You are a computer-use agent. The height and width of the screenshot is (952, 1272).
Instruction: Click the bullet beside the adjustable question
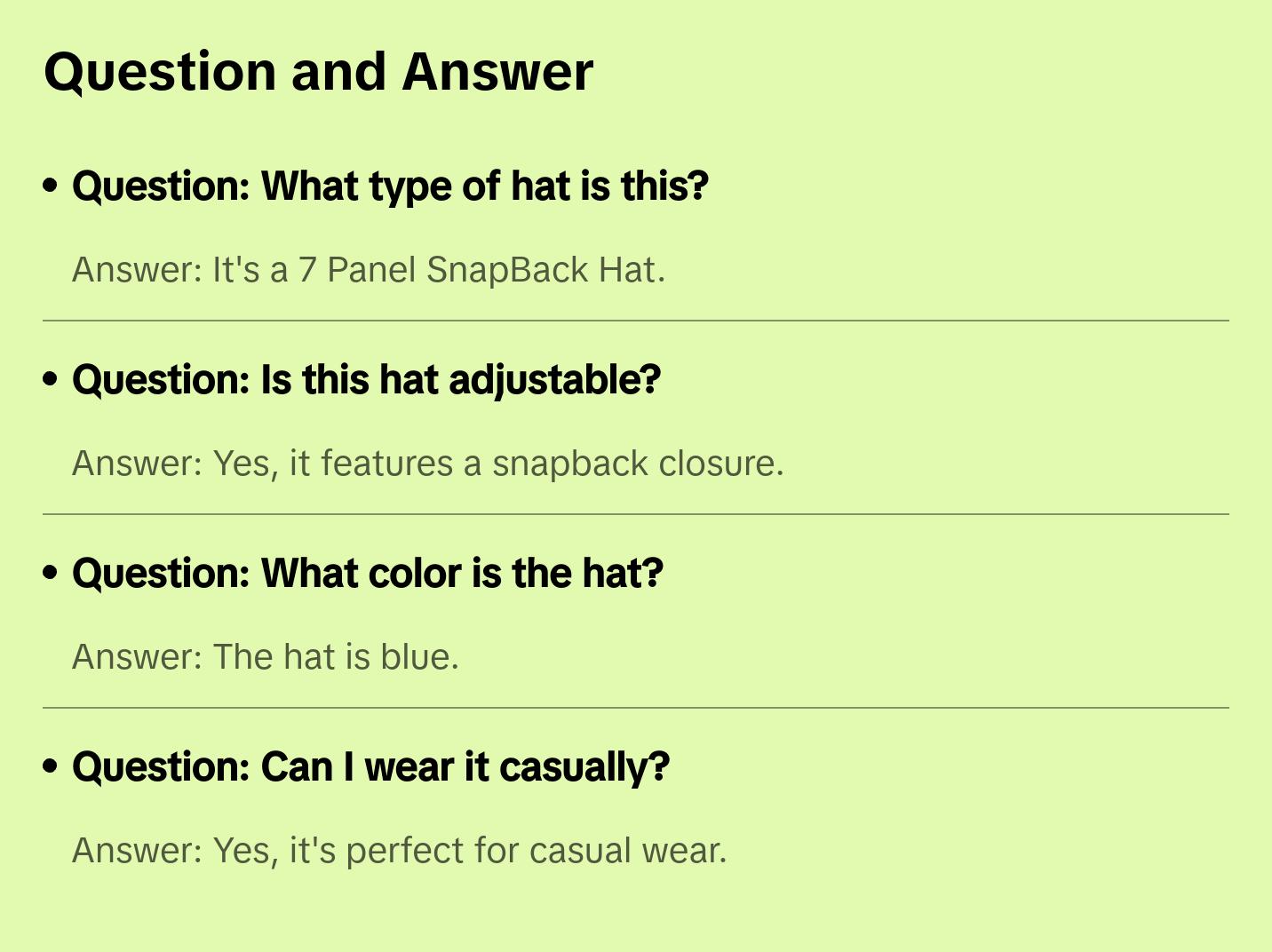coord(51,379)
